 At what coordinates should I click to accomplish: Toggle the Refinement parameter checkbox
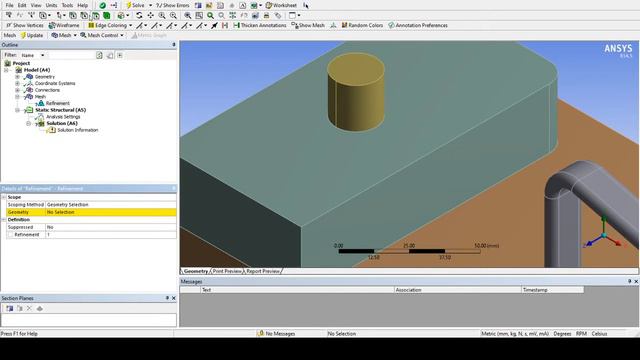click(x=10, y=235)
